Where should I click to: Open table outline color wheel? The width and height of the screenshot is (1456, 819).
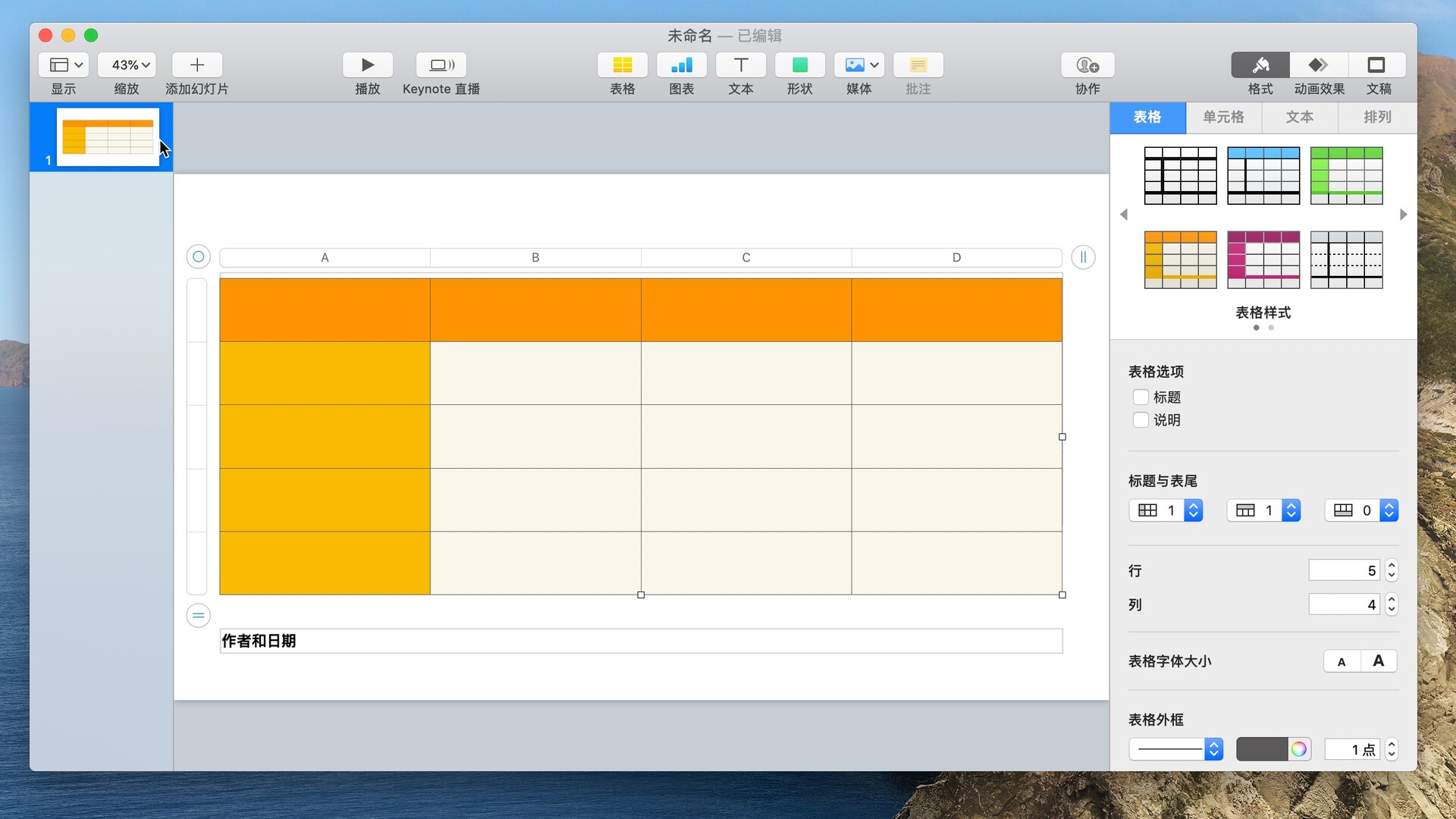coord(1299,749)
